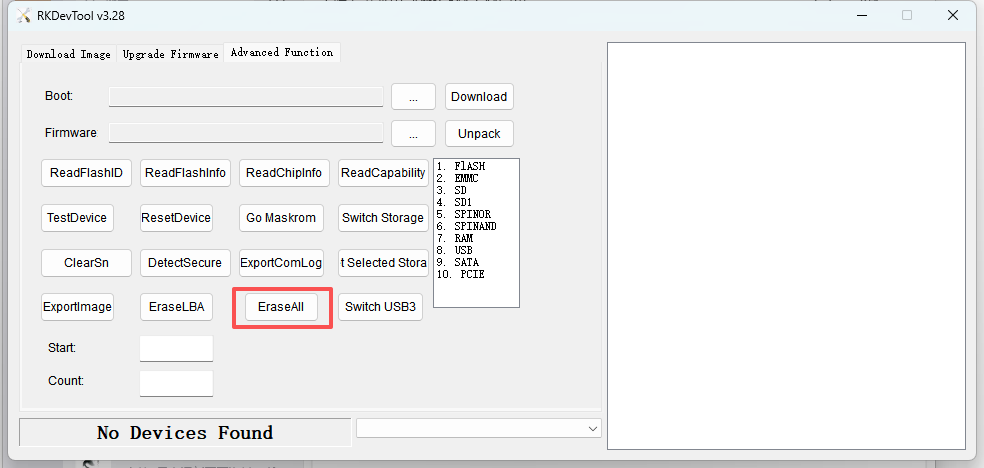
Task: Click the Switch USB3 button
Action: [381, 307]
